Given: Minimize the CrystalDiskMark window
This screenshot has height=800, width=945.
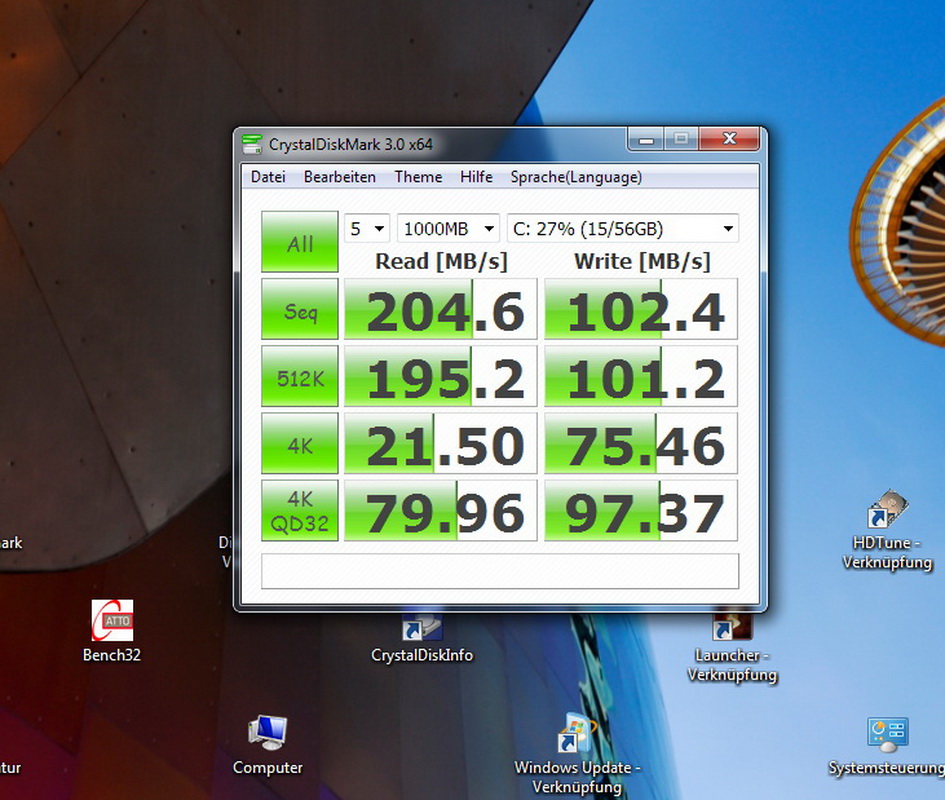Looking at the screenshot, I should pos(646,139).
